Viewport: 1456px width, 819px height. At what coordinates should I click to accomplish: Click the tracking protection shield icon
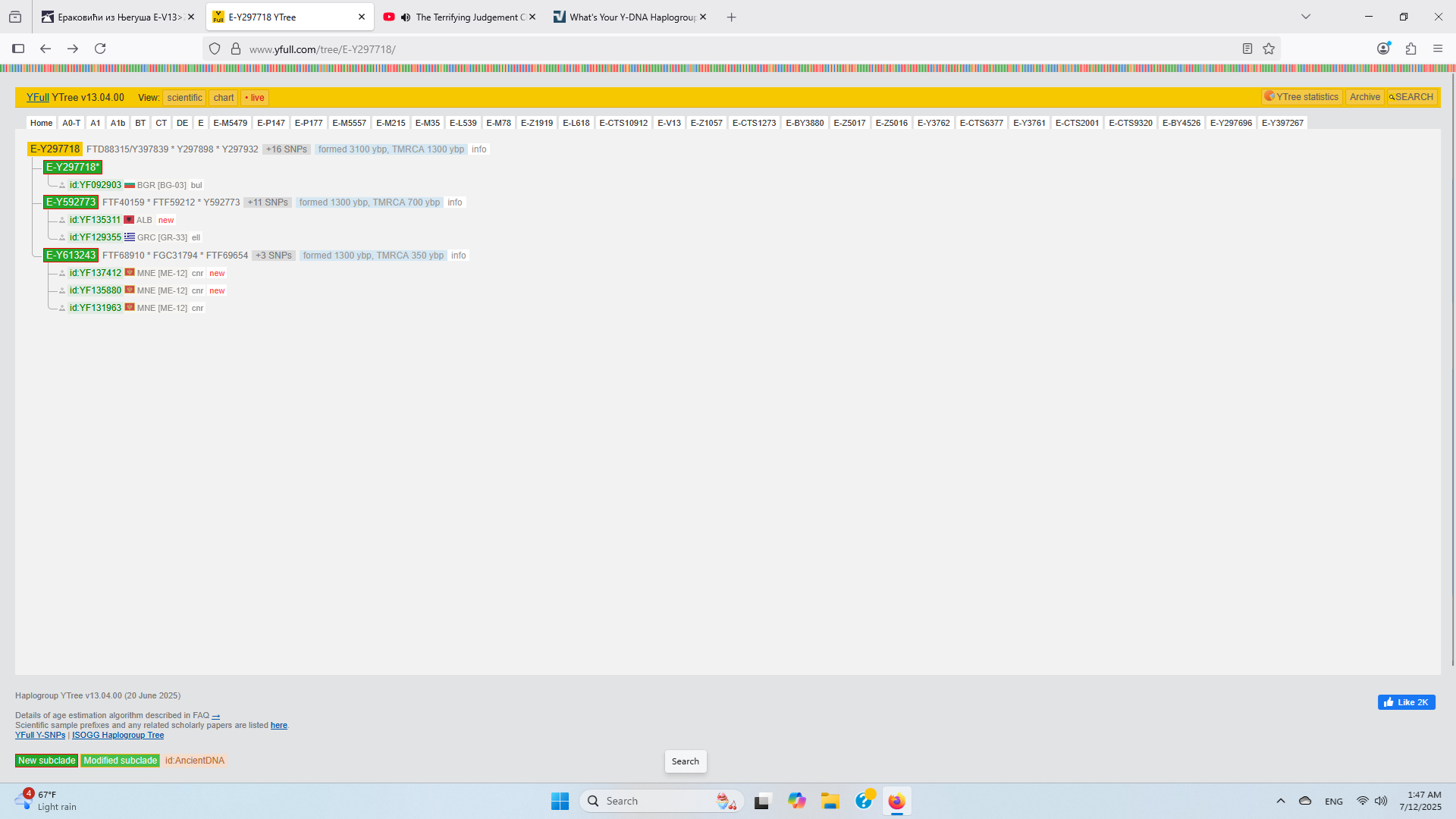click(215, 49)
